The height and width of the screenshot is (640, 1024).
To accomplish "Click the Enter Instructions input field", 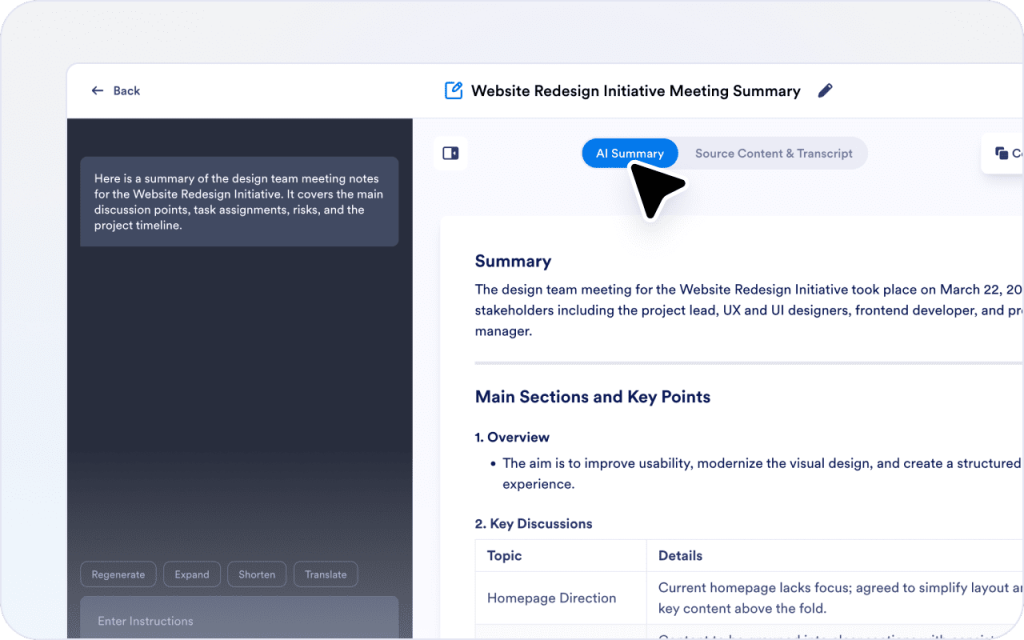I will tap(240, 620).
